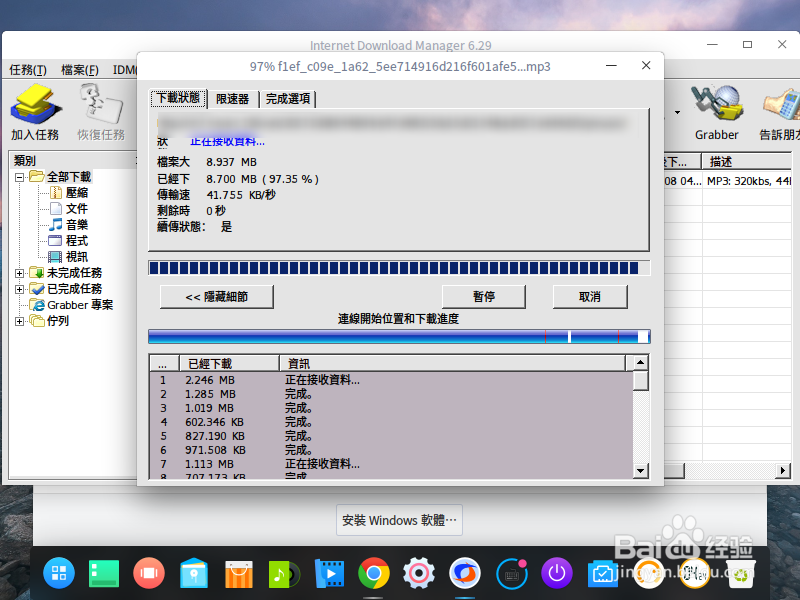Select the 文件 category in tree

pos(77,209)
